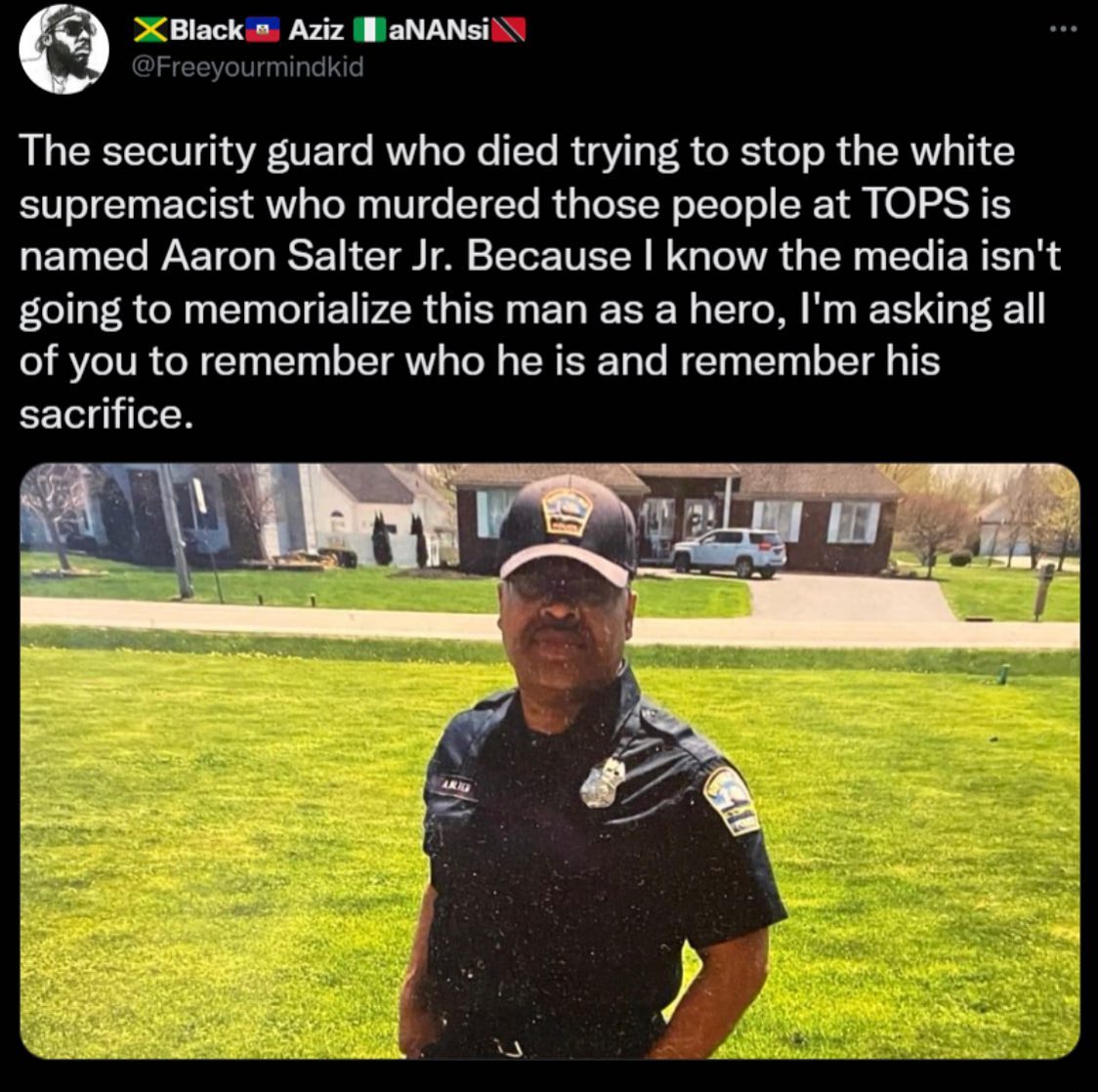This screenshot has height=1092, width=1098.
Task: Click the silver chest badge in the photo
Action: (x=603, y=782)
